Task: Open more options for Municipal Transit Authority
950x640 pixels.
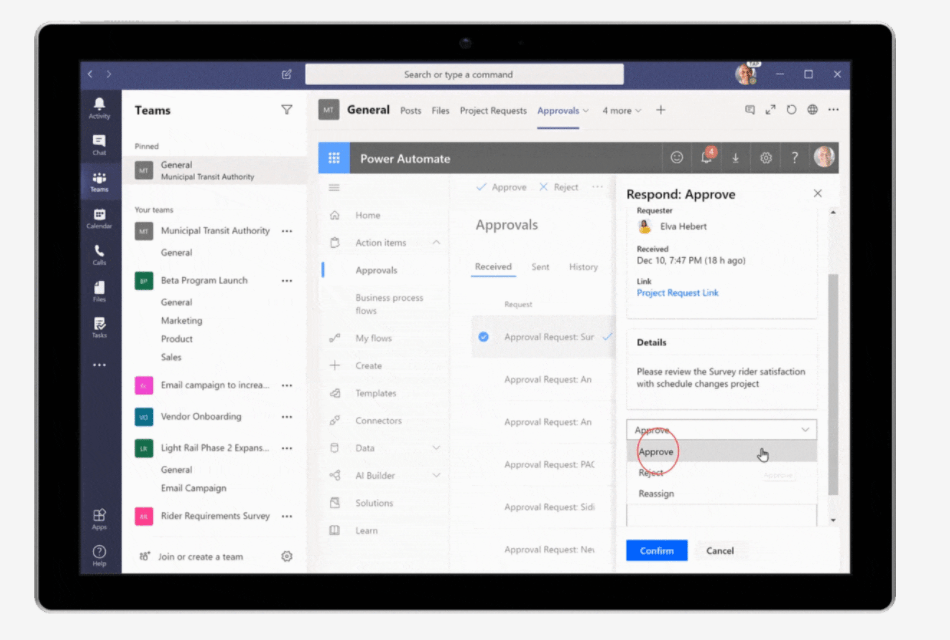Action: pyautogui.click(x=287, y=231)
